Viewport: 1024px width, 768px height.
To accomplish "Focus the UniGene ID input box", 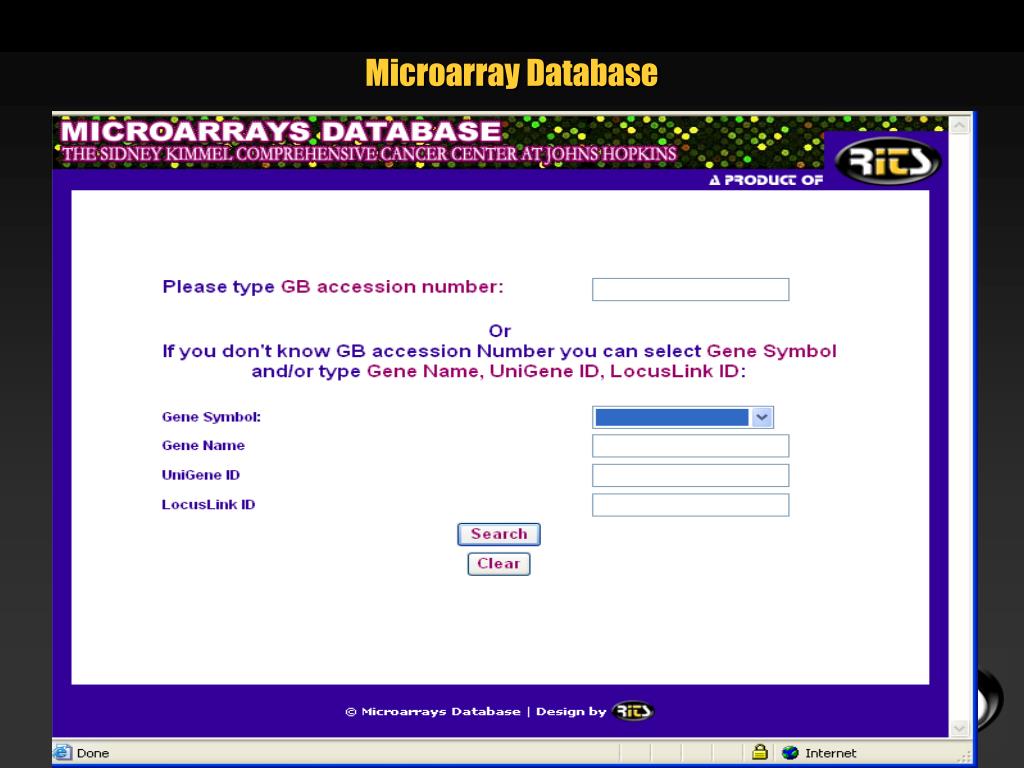I will (x=690, y=475).
